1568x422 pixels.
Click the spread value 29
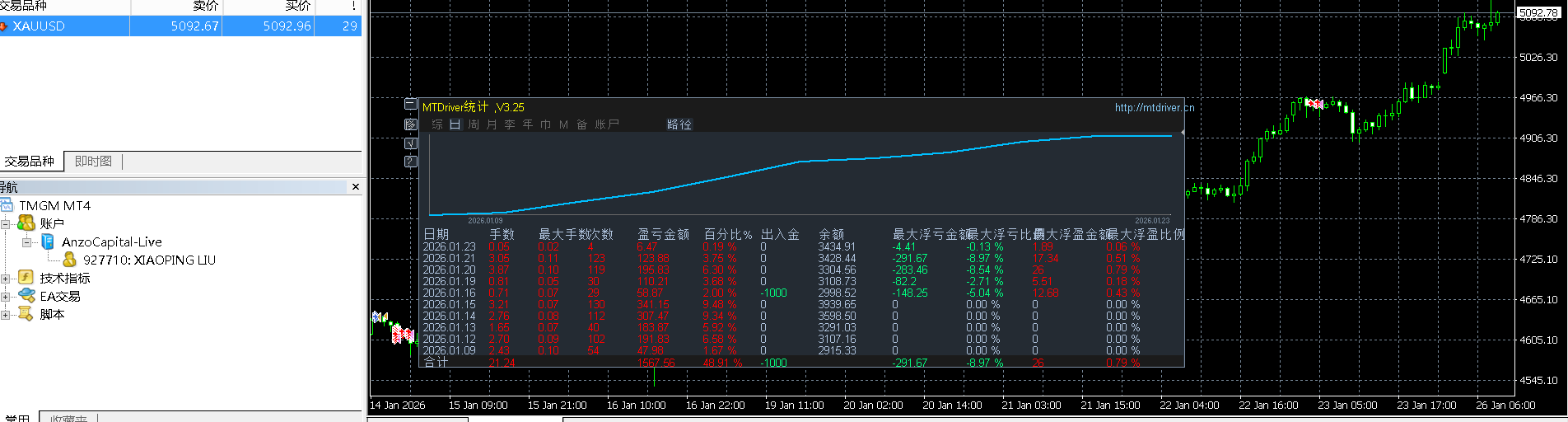tap(350, 26)
